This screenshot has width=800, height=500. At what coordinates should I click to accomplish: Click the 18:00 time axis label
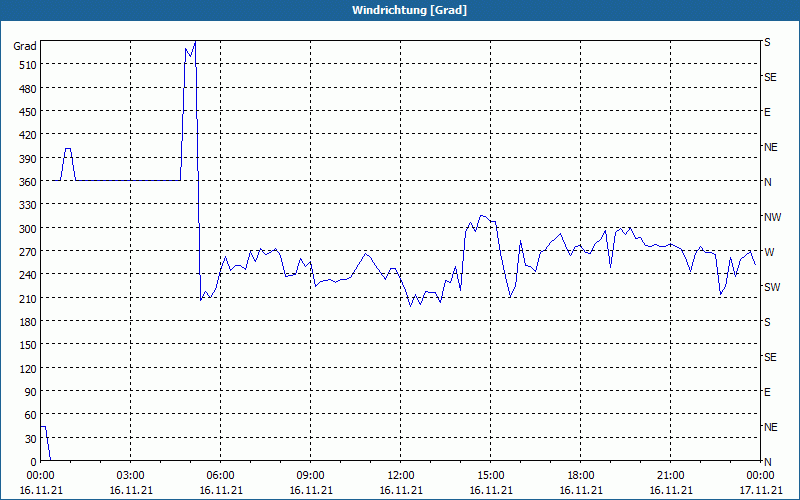pyautogui.click(x=581, y=476)
